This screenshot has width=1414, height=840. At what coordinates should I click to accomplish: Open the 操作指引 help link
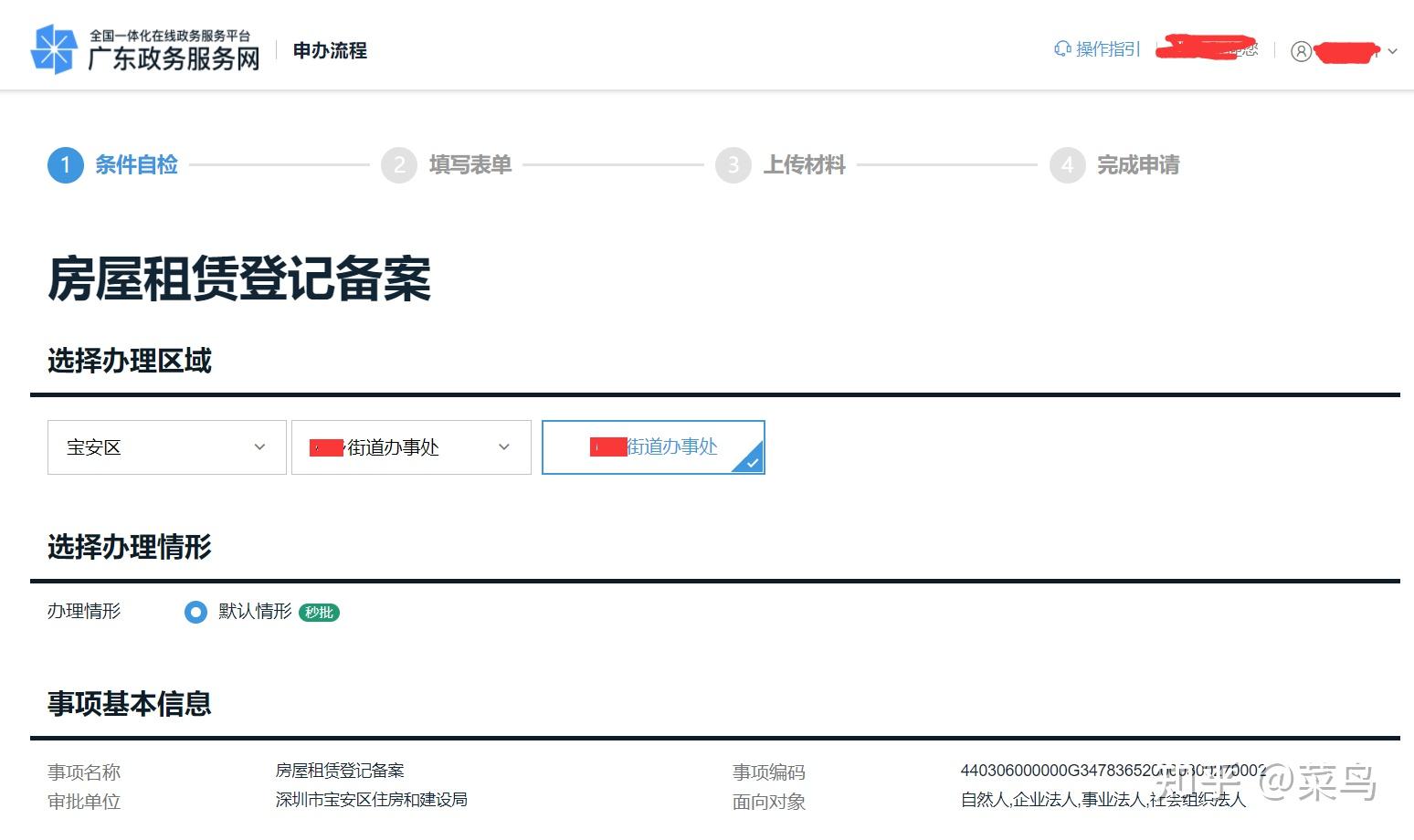pyautogui.click(x=1097, y=49)
